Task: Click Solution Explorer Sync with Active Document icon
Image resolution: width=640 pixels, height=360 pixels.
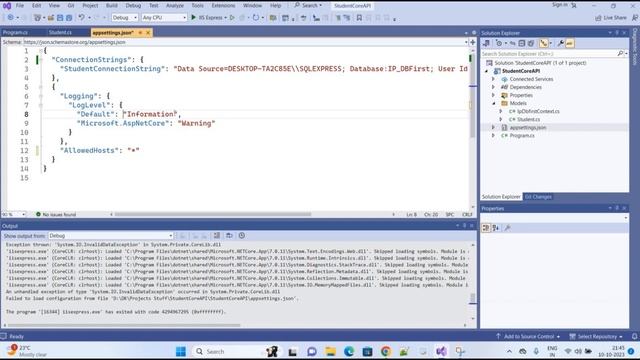Action: tap(512, 43)
